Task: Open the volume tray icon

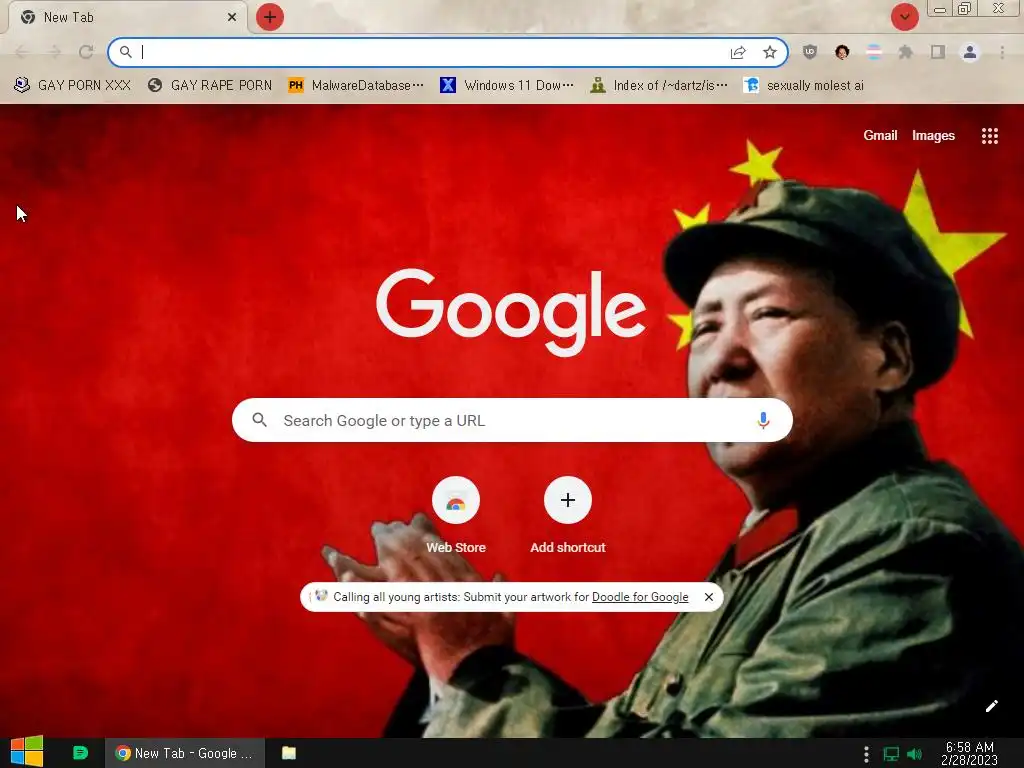Action: tap(914, 754)
